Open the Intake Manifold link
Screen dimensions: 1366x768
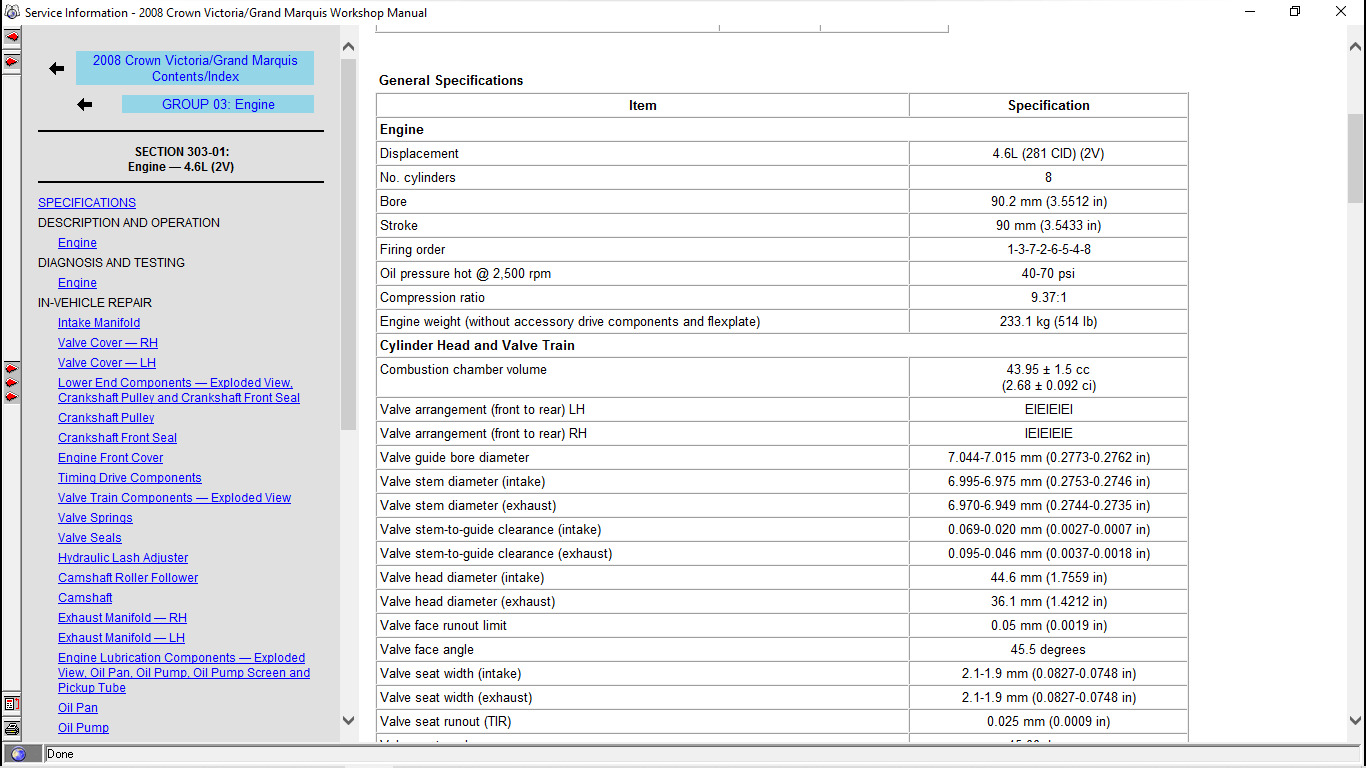[99, 323]
